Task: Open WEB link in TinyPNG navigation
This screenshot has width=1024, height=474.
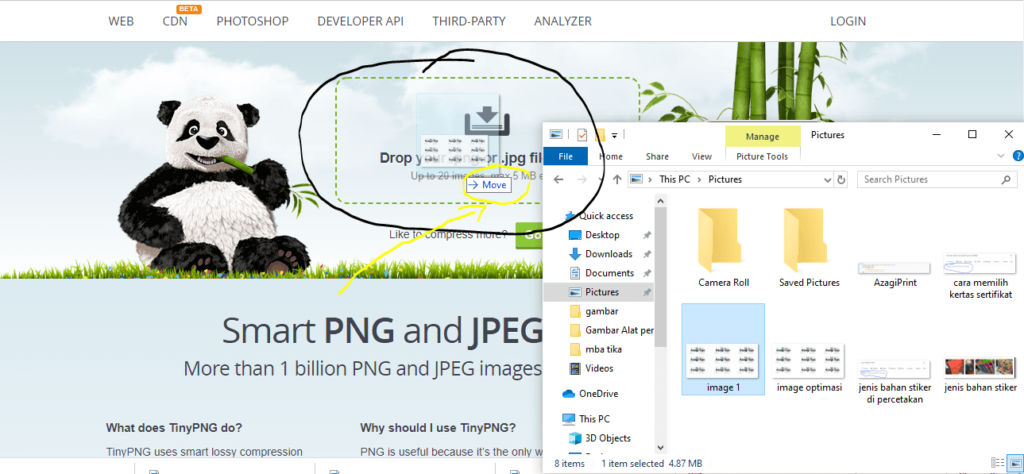Action: (x=121, y=21)
